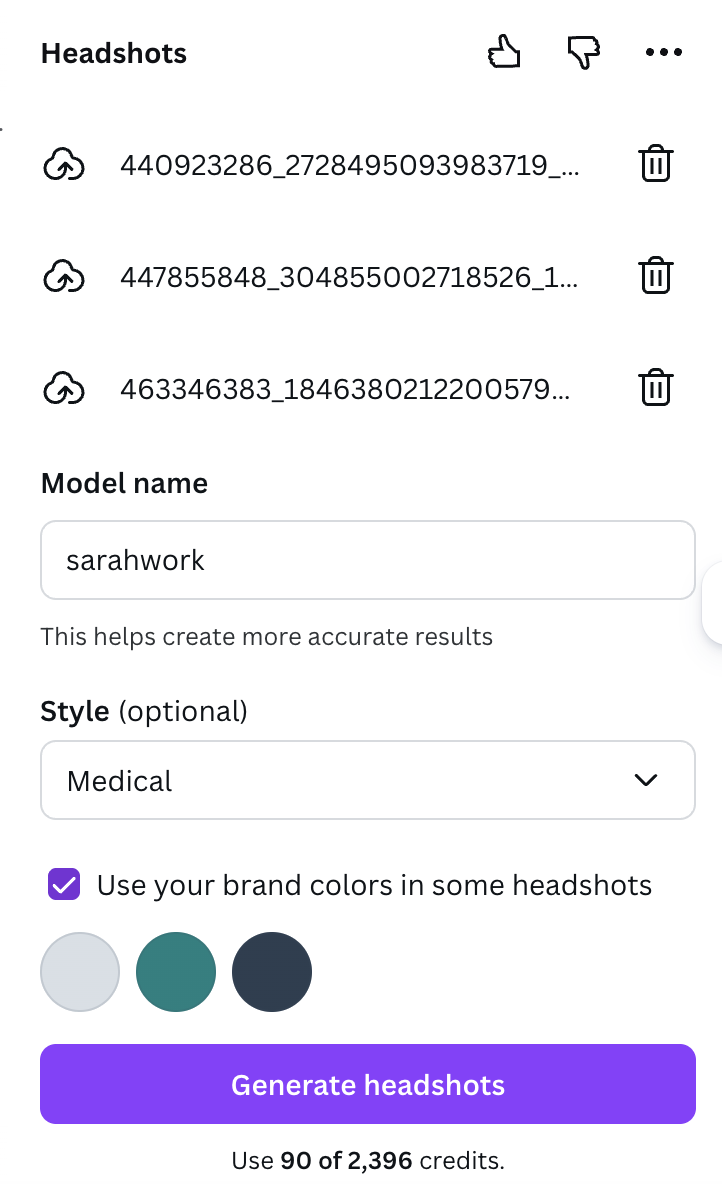Open the Style dropdown showing Medical
This screenshot has width=722, height=1184.
click(367, 780)
